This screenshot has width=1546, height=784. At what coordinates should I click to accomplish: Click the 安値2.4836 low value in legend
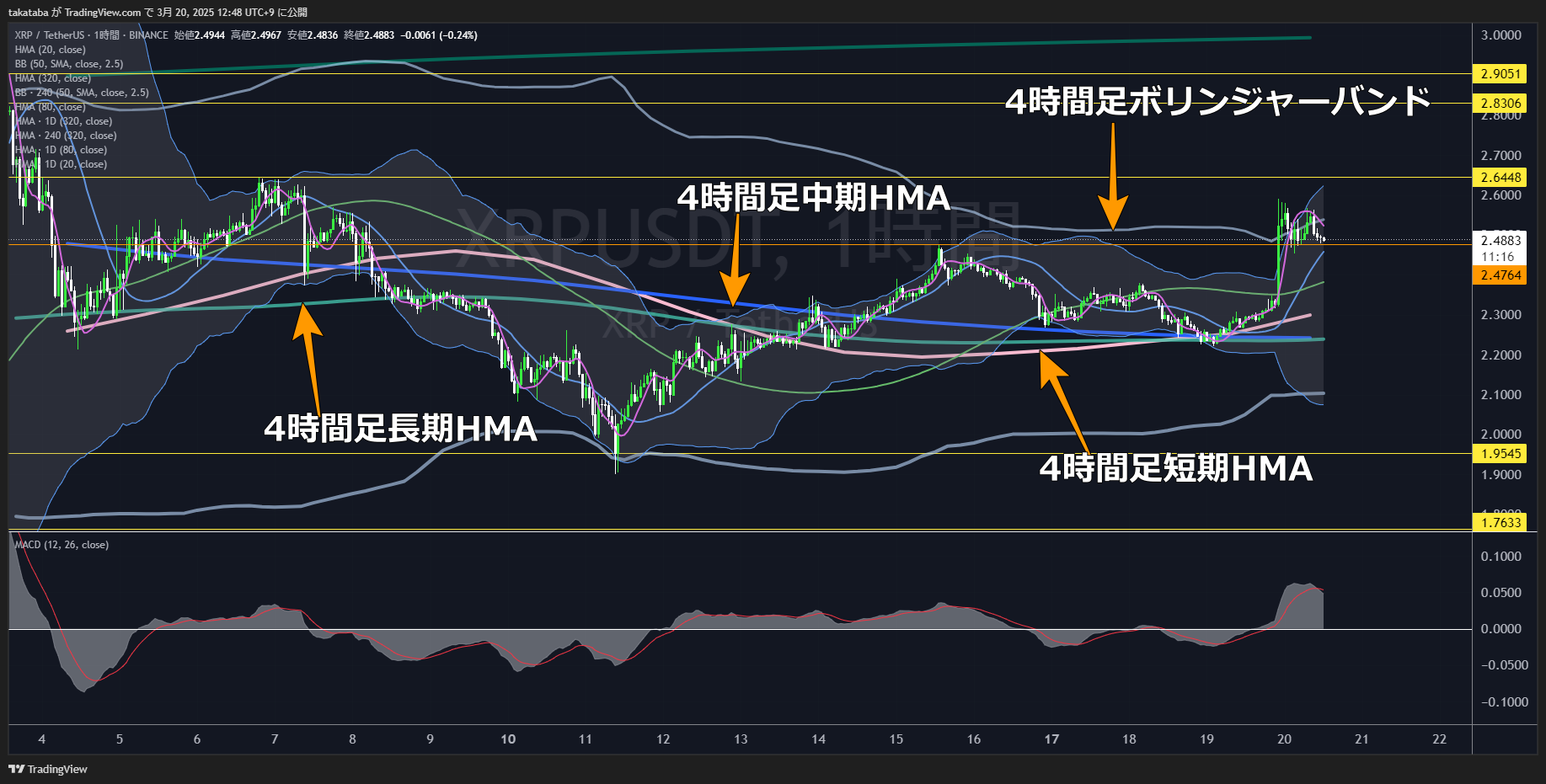pos(313,35)
